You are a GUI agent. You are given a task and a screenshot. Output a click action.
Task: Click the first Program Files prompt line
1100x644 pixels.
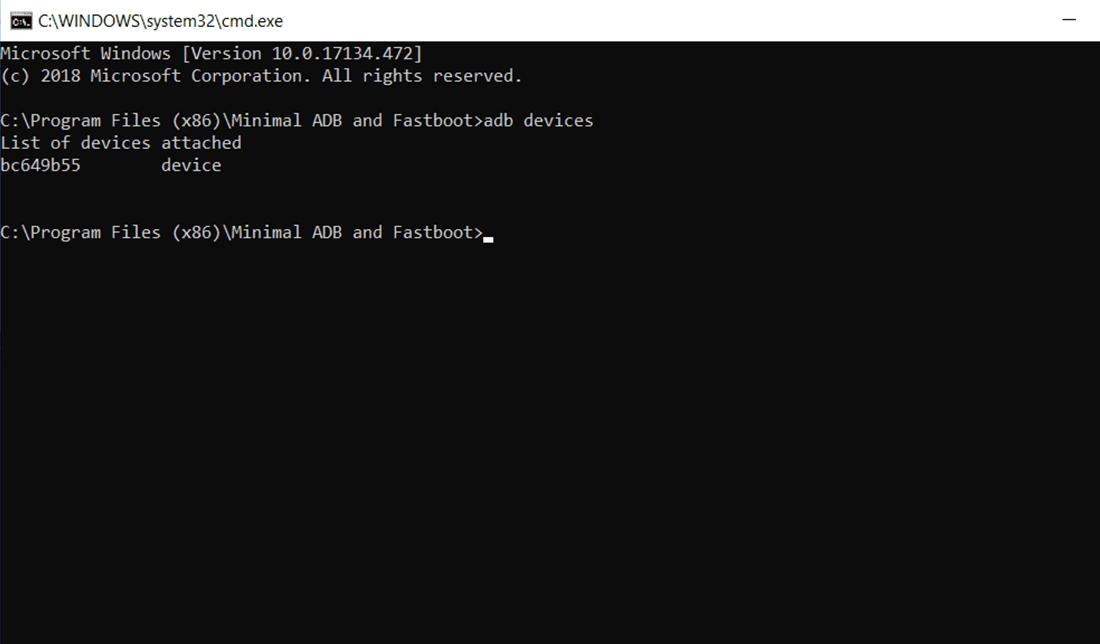coord(240,119)
